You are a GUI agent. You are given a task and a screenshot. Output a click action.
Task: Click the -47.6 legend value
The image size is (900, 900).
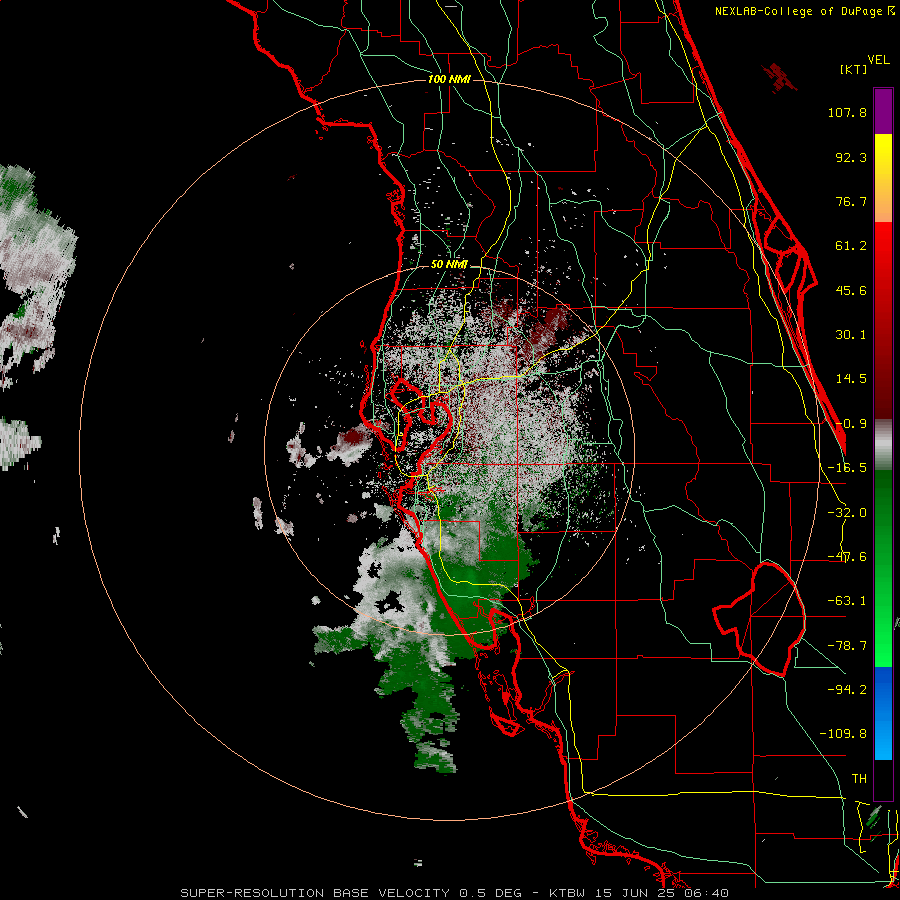(847, 557)
